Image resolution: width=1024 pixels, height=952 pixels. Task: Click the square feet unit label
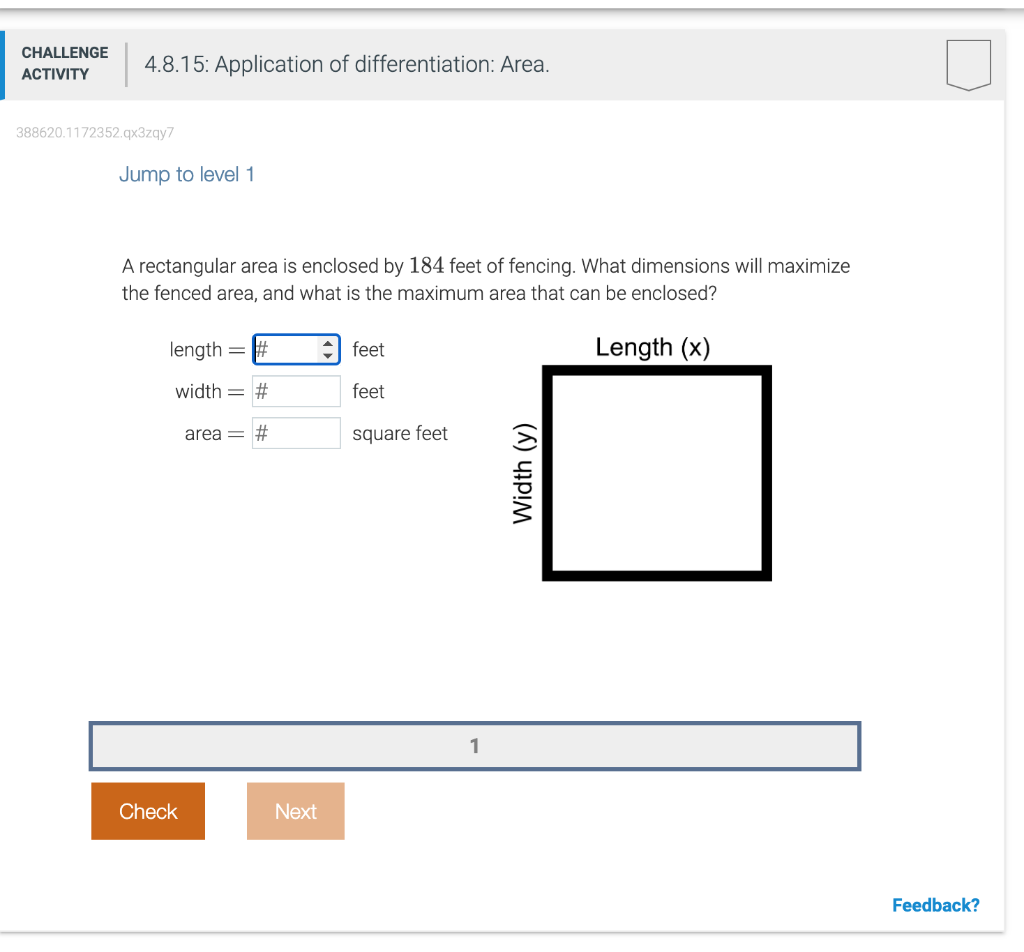[x=399, y=433]
